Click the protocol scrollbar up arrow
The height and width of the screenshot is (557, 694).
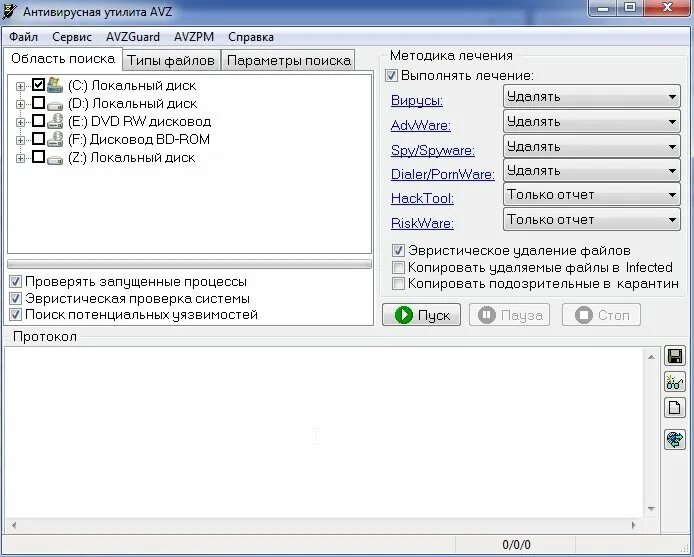[x=651, y=356]
